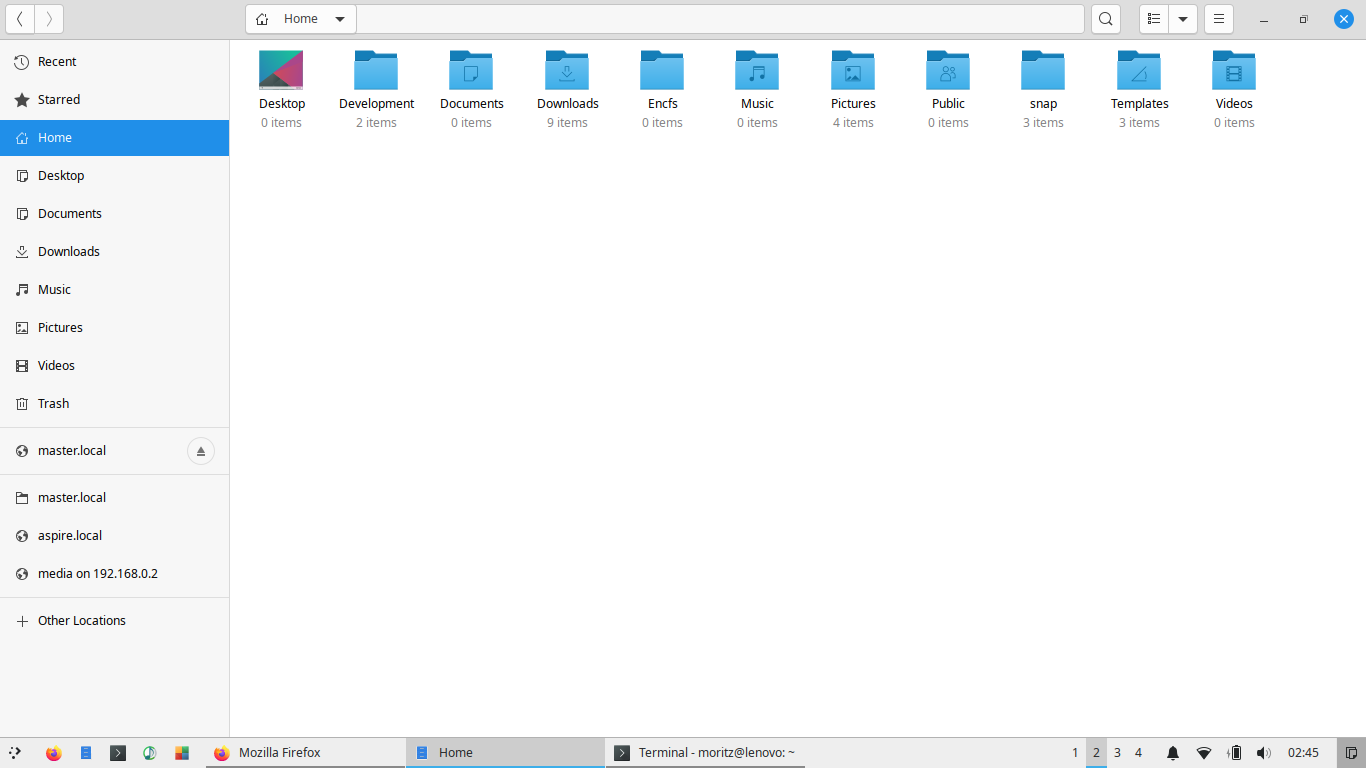This screenshot has width=1366, height=768.
Task: Click the Wi-Fi network tray icon
Action: (x=1204, y=753)
